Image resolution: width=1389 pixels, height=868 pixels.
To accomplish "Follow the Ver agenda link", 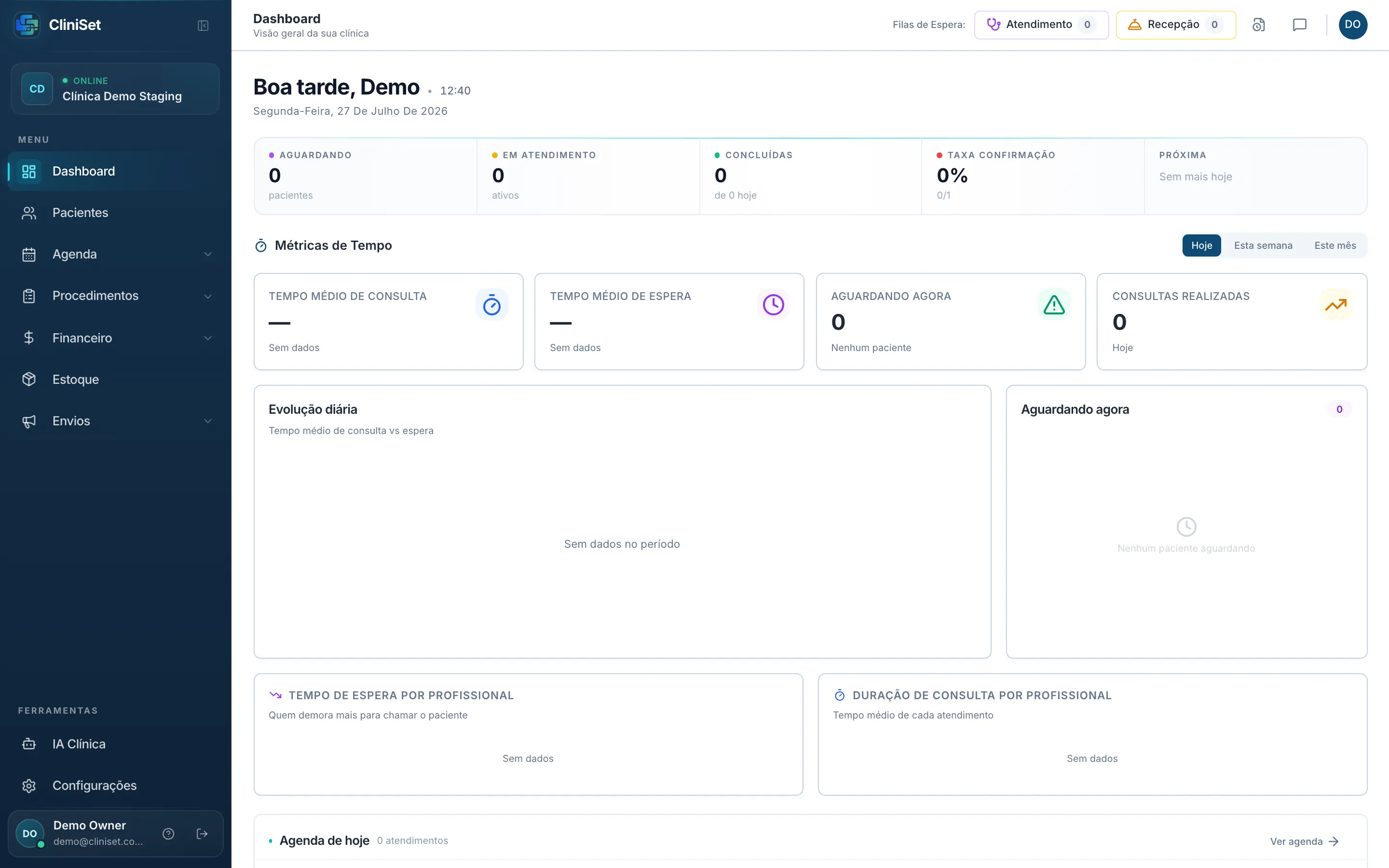I will (1305, 841).
